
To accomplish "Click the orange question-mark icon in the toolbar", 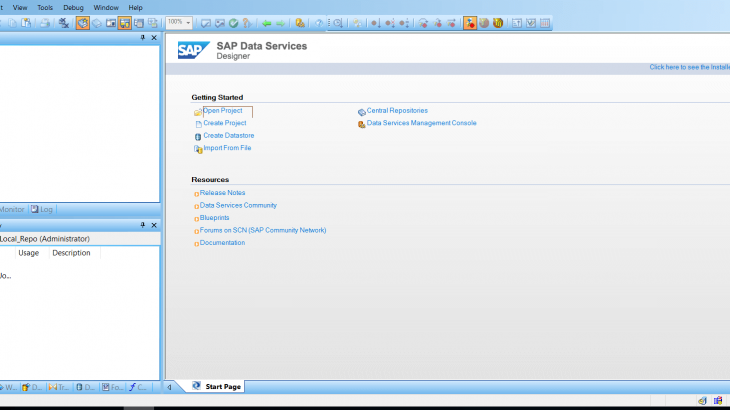I will (247, 23).
